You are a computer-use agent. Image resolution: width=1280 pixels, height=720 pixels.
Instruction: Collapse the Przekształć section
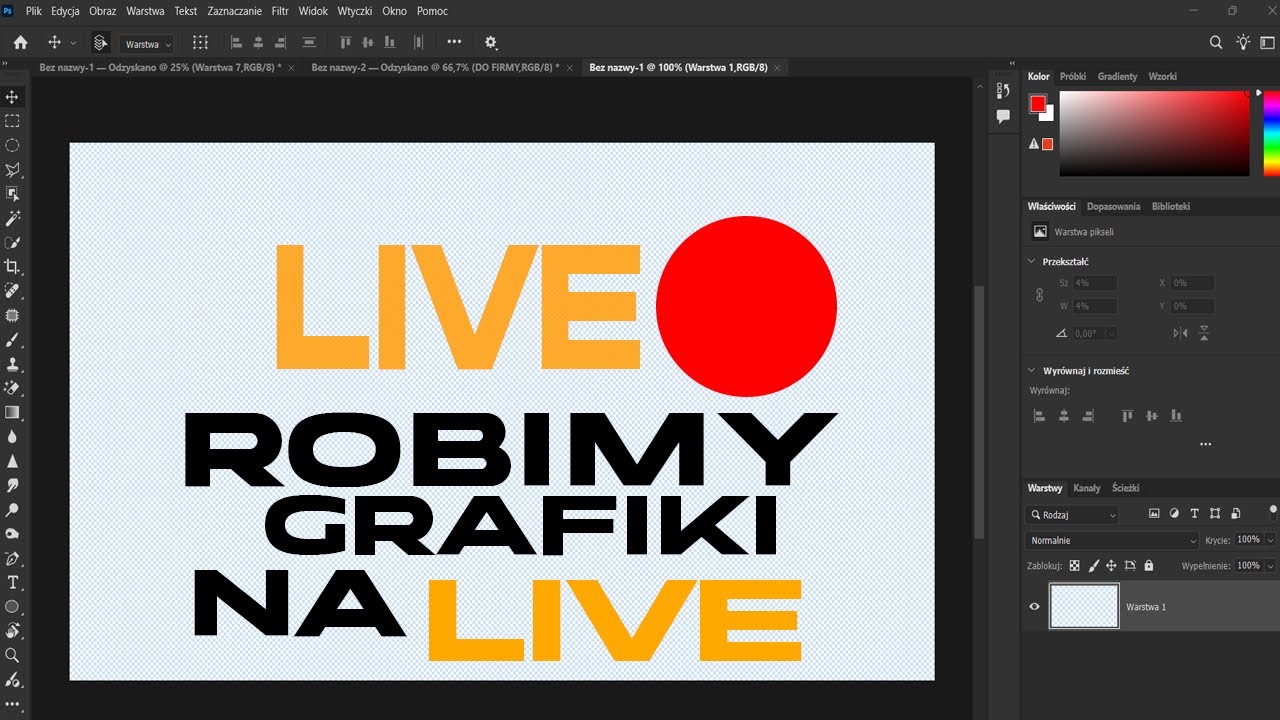pos(1032,262)
